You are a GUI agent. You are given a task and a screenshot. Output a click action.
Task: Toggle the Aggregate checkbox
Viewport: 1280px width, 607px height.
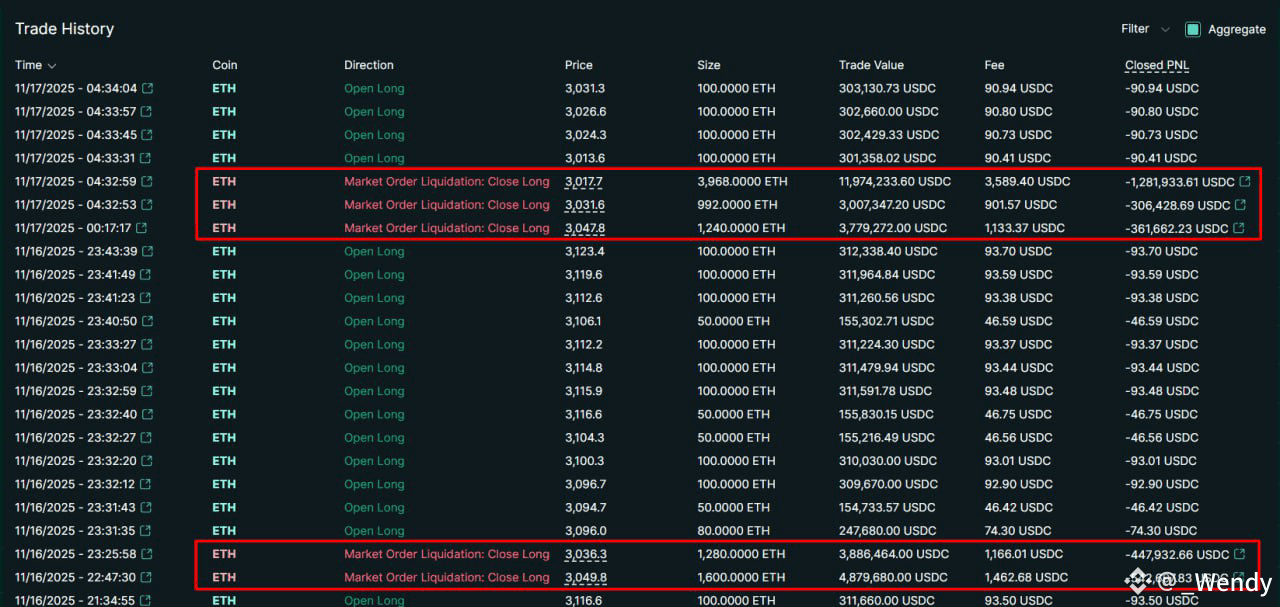1192,29
